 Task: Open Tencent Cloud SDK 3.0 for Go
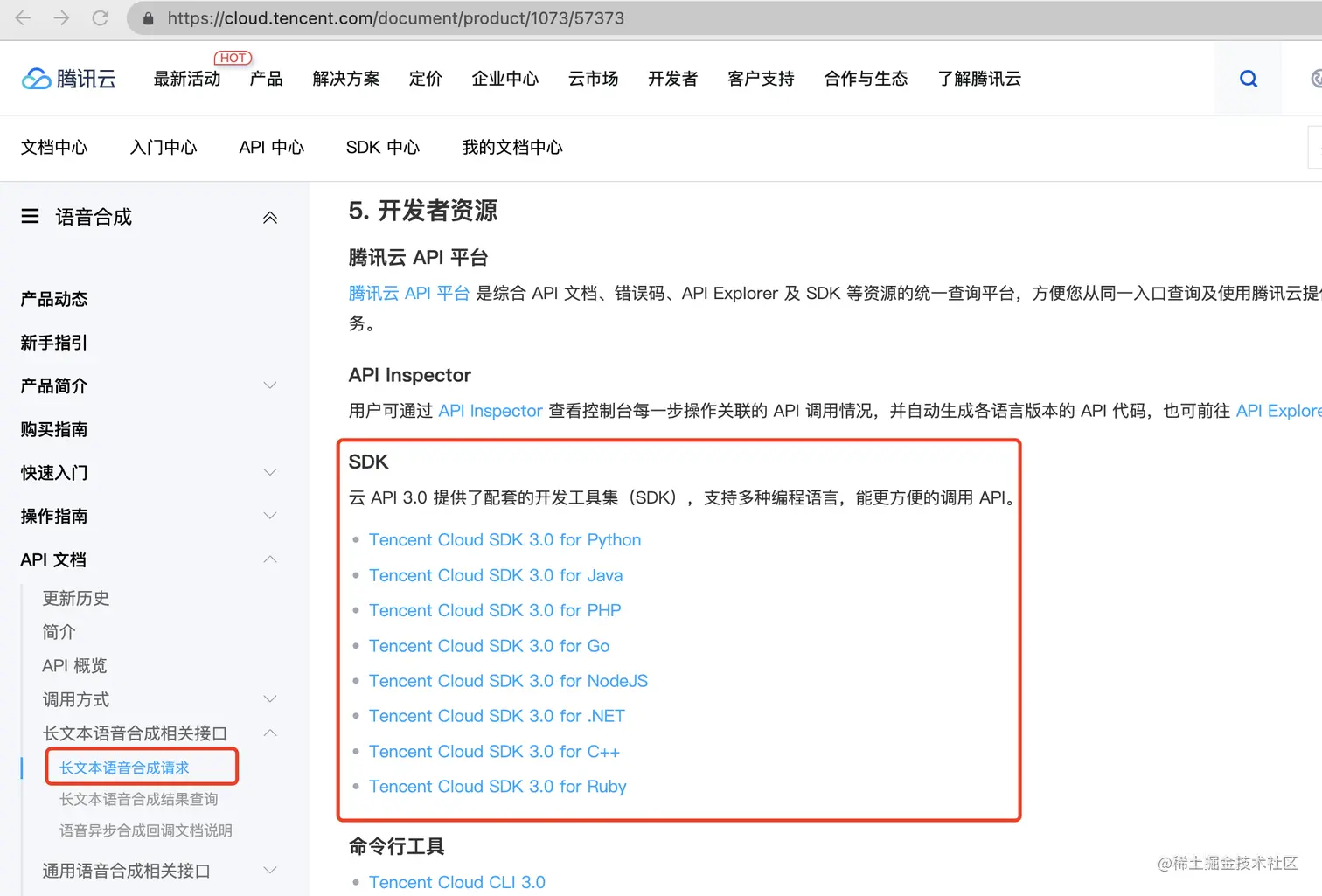[490, 646]
